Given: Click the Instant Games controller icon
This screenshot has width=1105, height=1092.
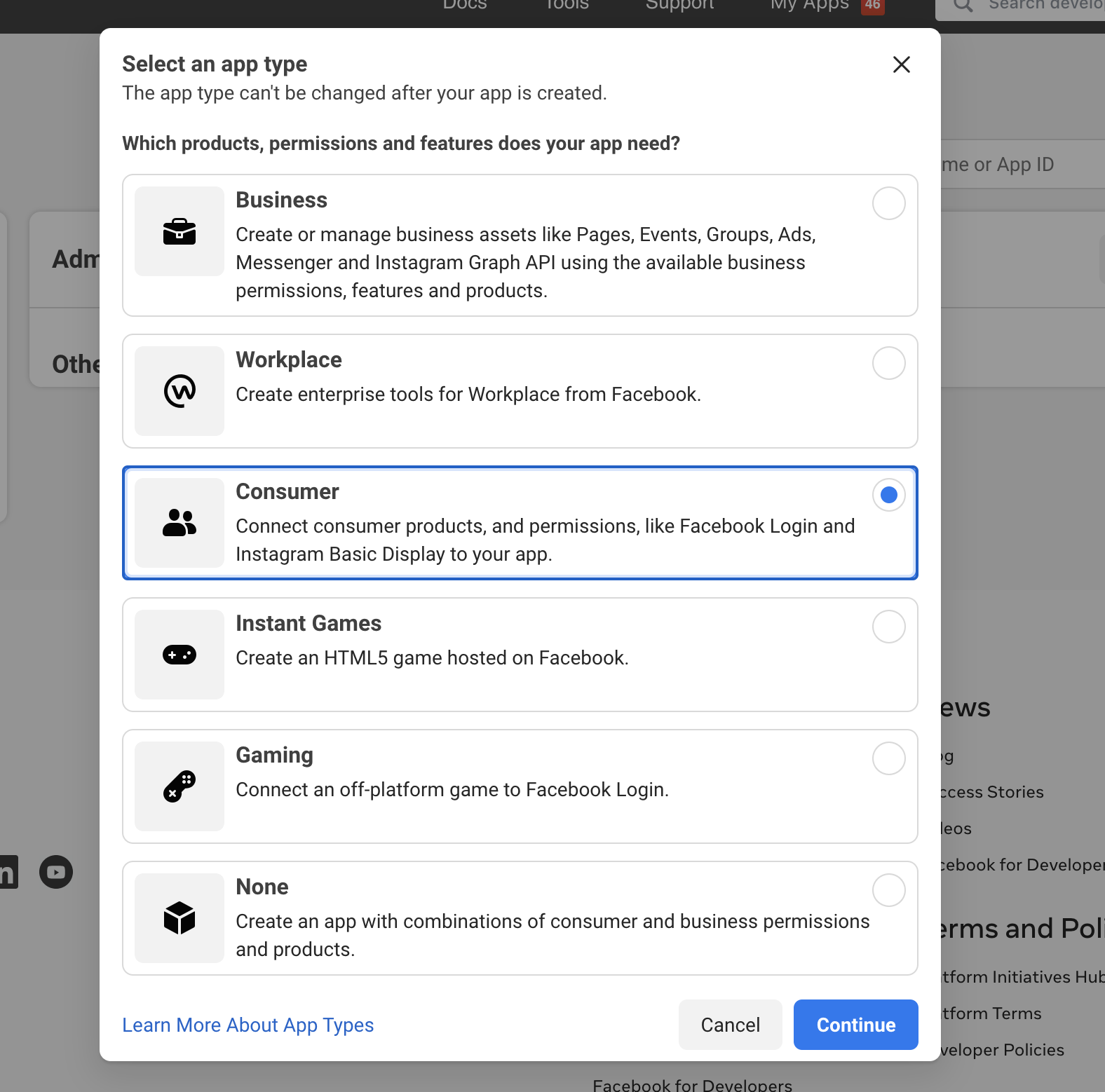Looking at the screenshot, I should click(x=179, y=655).
